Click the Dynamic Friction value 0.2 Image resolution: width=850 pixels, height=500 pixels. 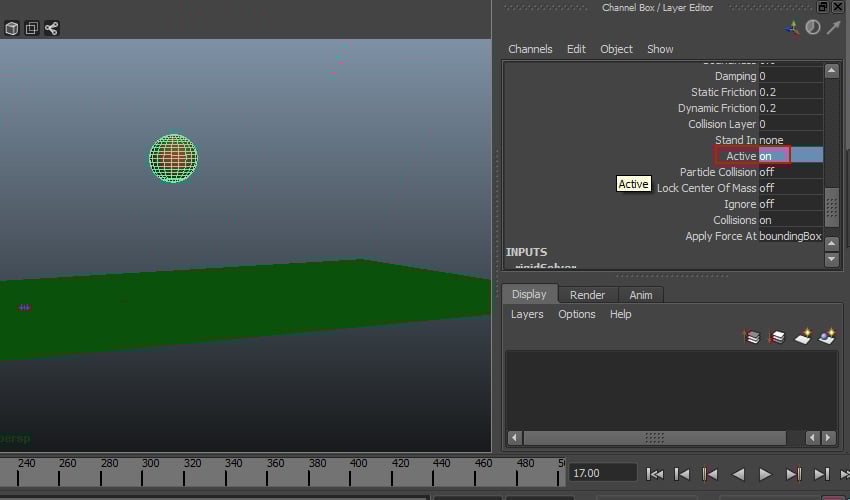tap(790, 108)
